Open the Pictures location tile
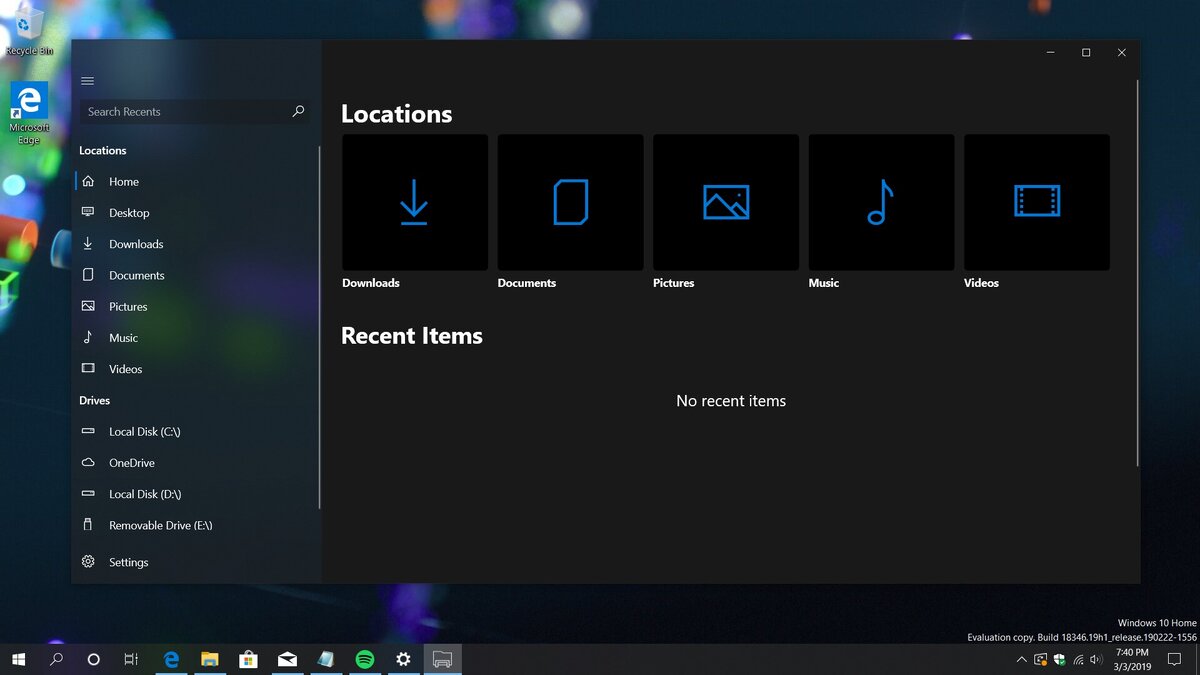This screenshot has height=675, width=1200. pyautogui.click(x=725, y=202)
